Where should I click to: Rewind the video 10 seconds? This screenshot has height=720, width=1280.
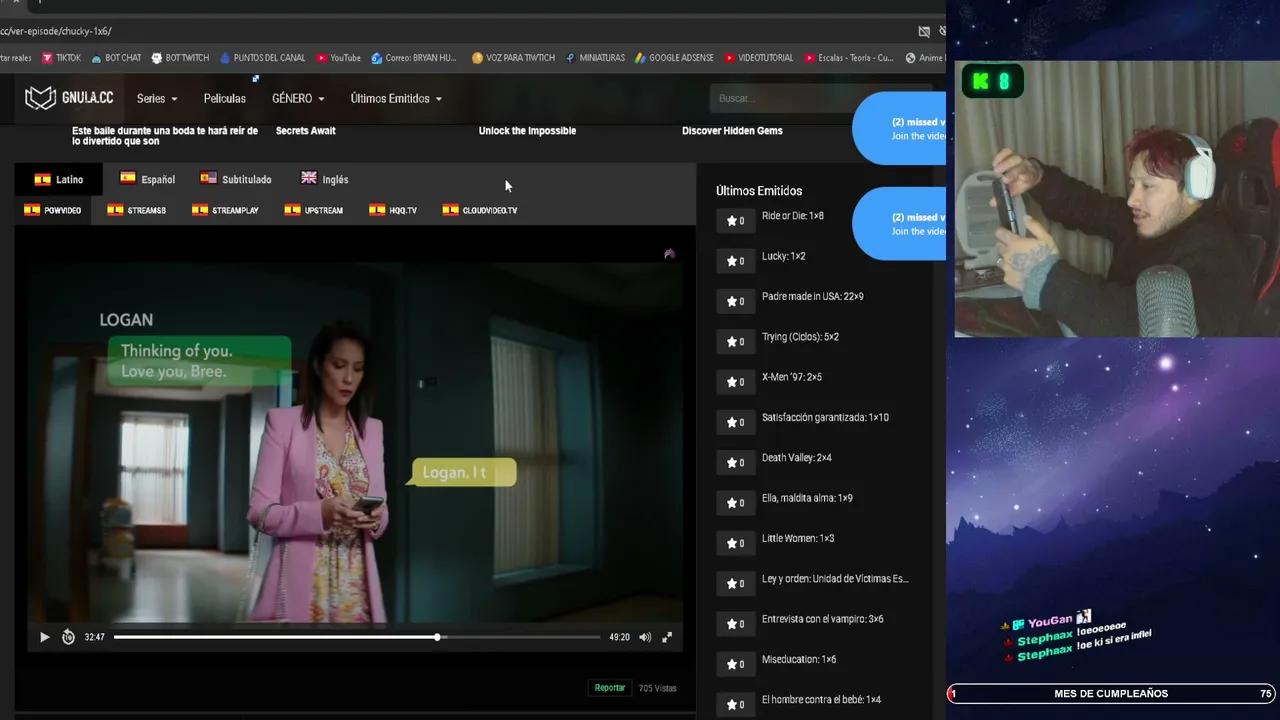pos(68,637)
